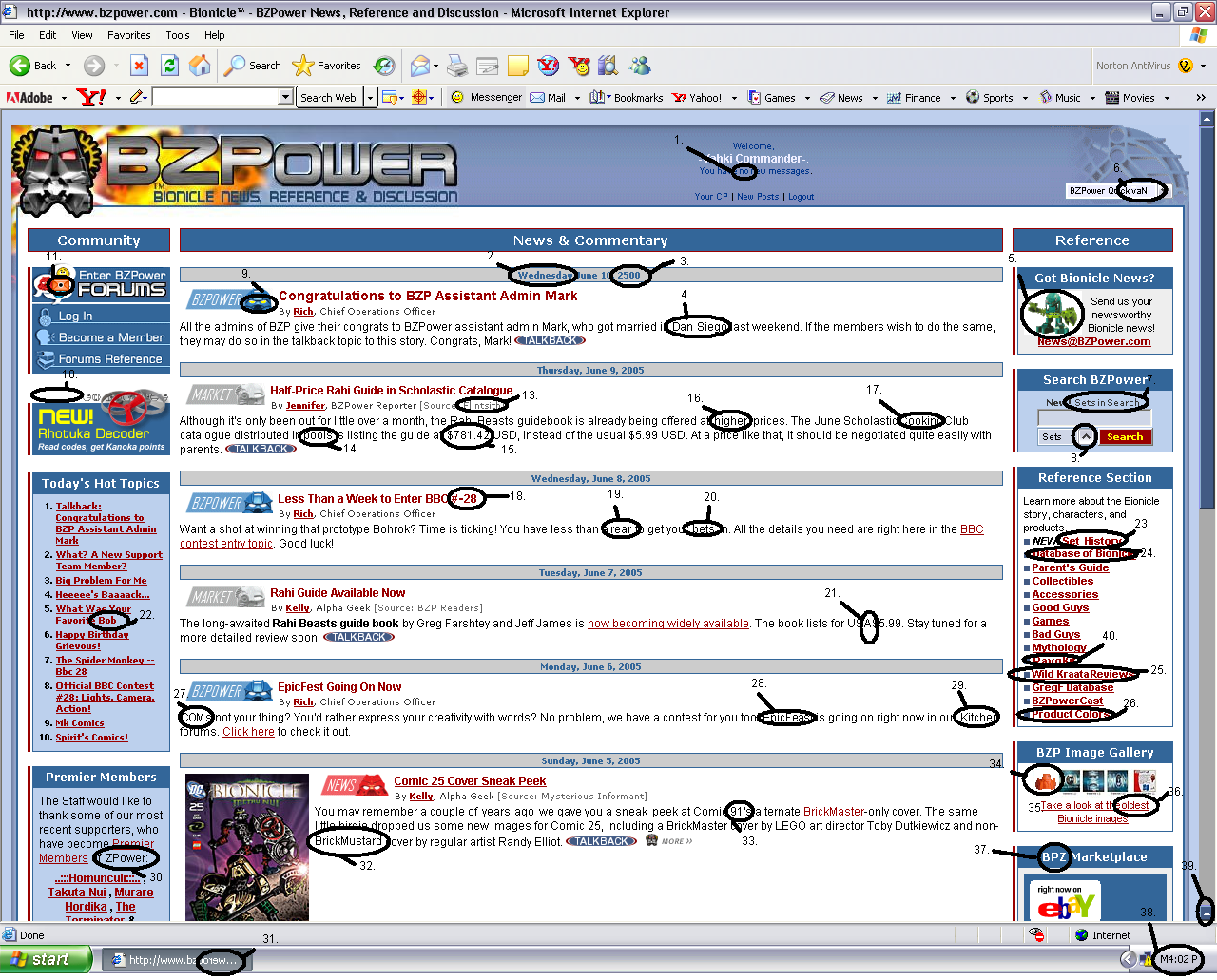Open the Windows Messenger buddies icon
This screenshot has width=1217, height=980.
640,66
